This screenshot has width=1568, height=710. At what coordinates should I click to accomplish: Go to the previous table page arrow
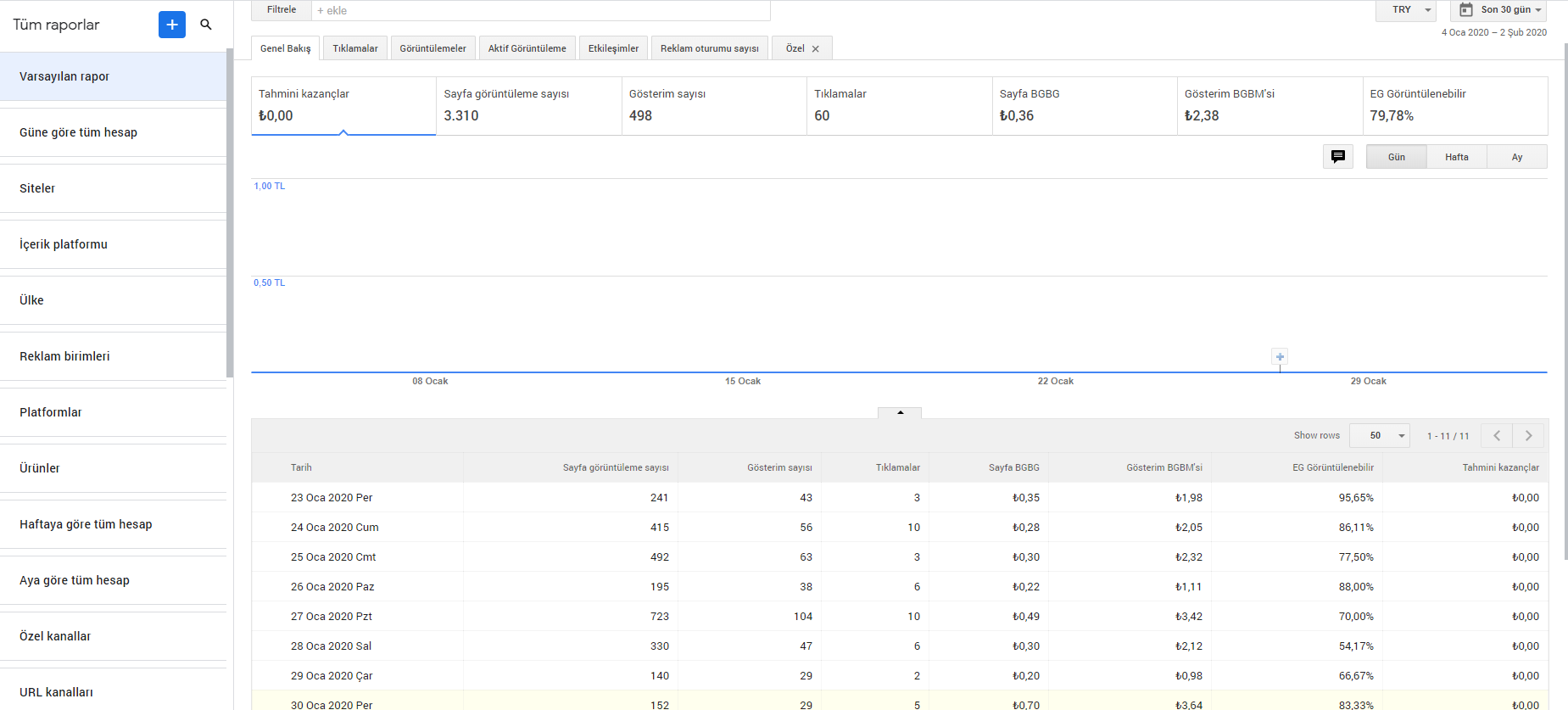pyautogui.click(x=1497, y=436)
